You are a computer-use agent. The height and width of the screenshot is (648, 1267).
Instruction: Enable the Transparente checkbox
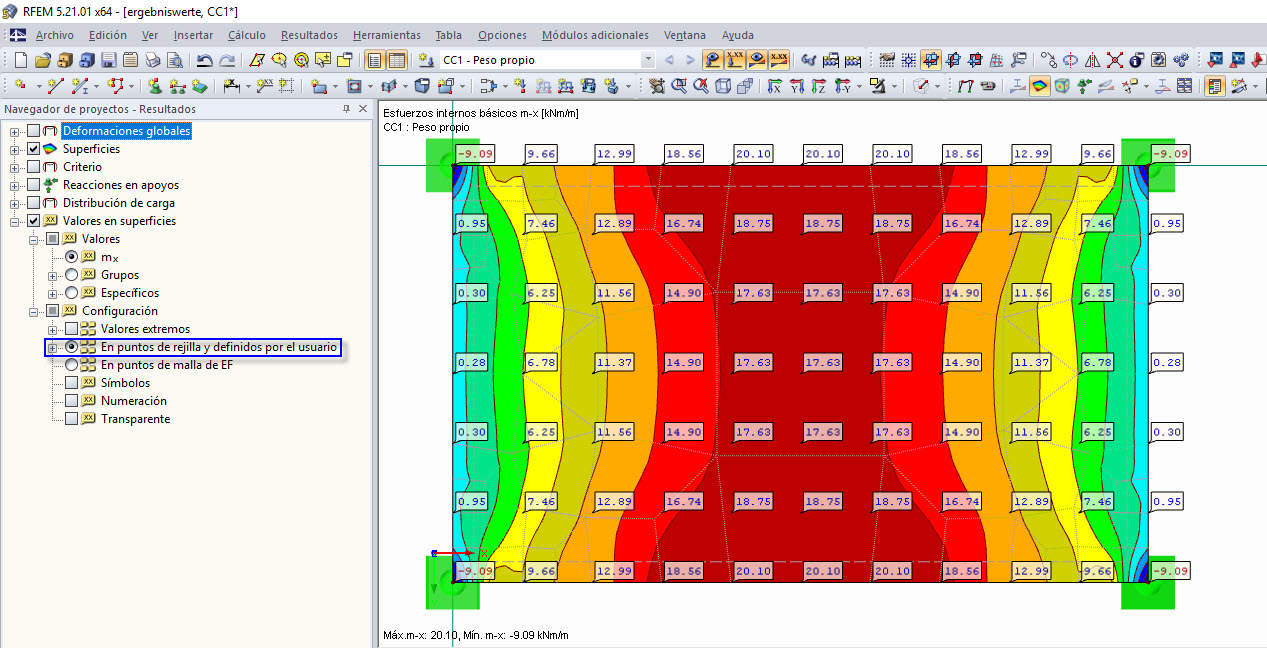coord(71,419)
